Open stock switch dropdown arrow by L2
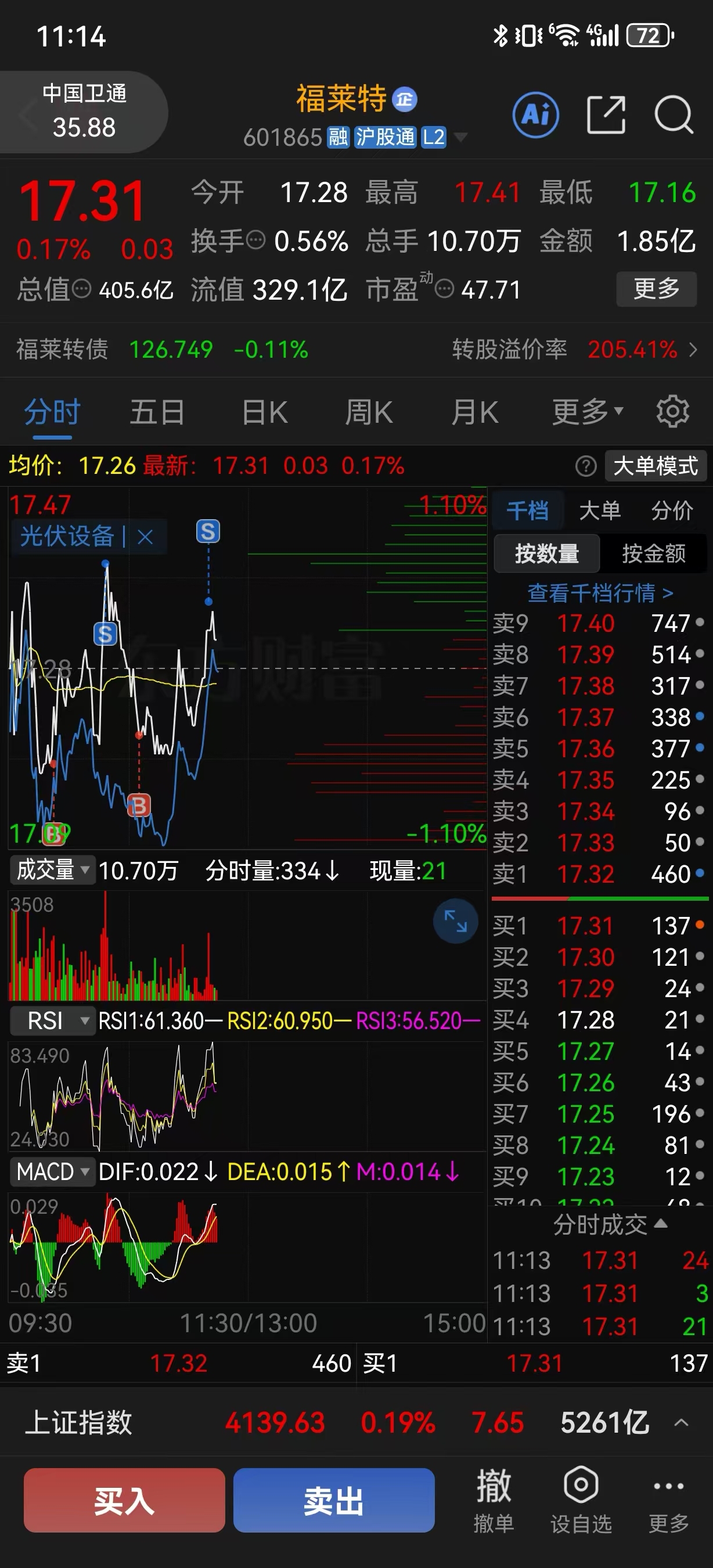 (x=461, y=138)
